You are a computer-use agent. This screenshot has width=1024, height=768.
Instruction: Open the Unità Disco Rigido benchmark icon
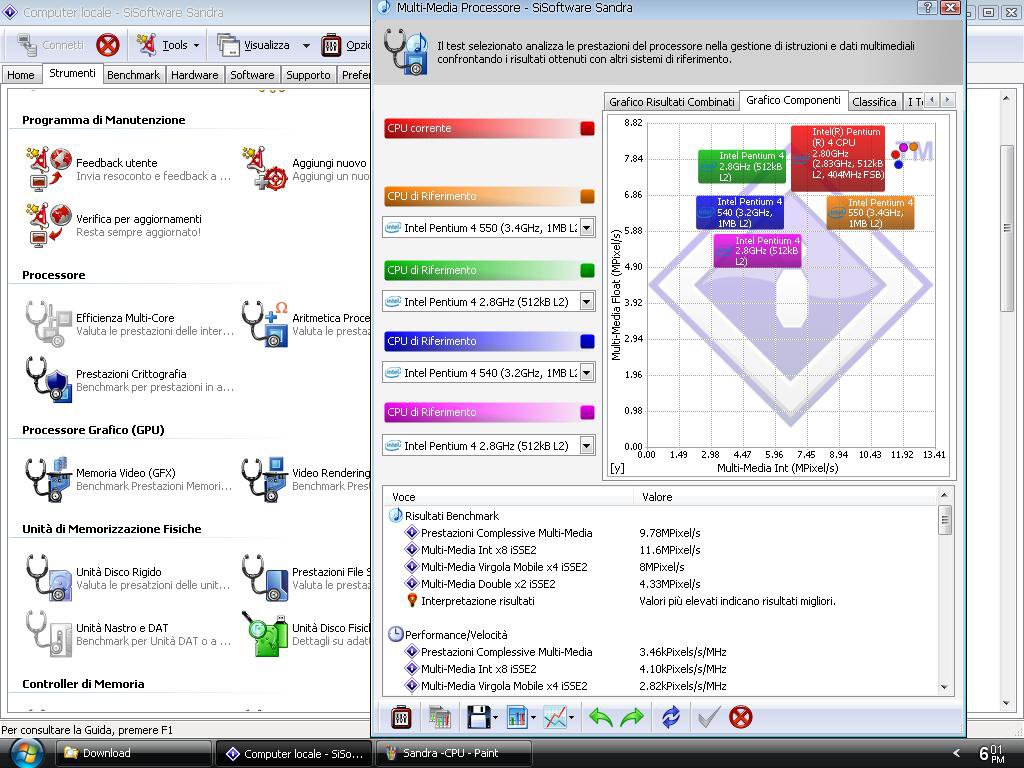pos(48,578)
